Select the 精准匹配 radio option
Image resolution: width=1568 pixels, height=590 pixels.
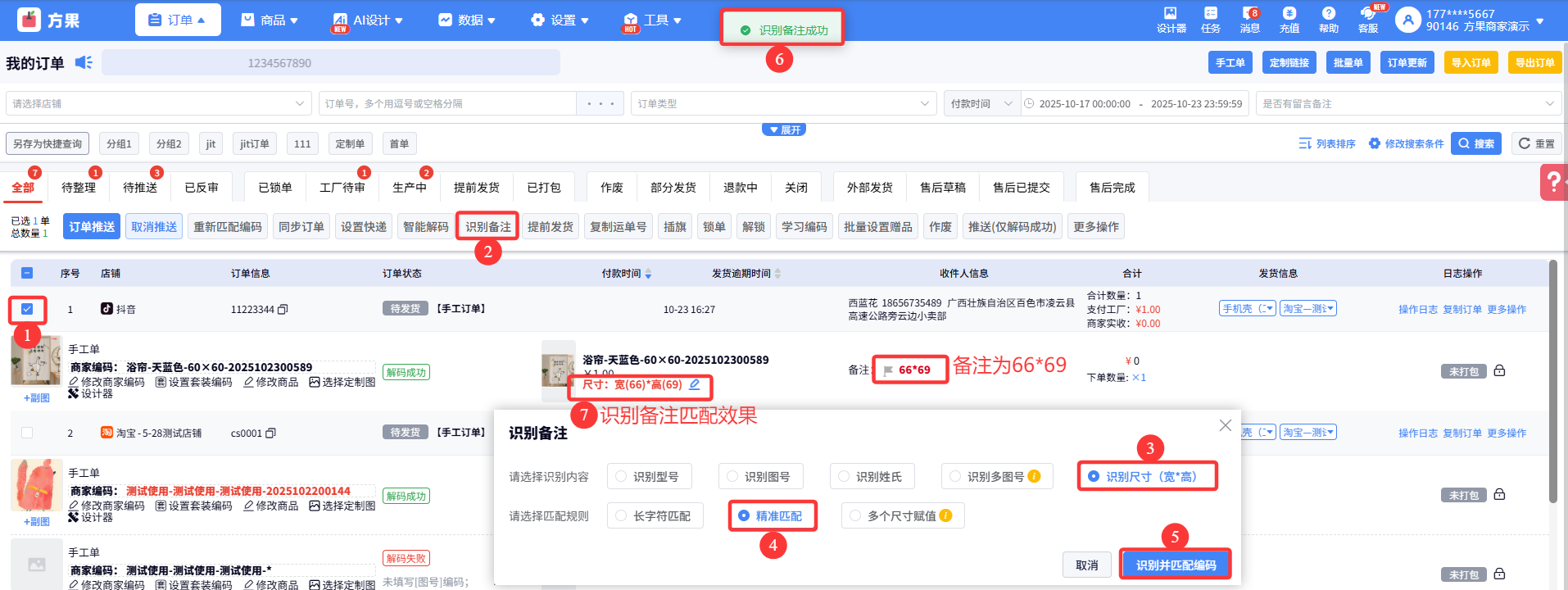[744, 515]
